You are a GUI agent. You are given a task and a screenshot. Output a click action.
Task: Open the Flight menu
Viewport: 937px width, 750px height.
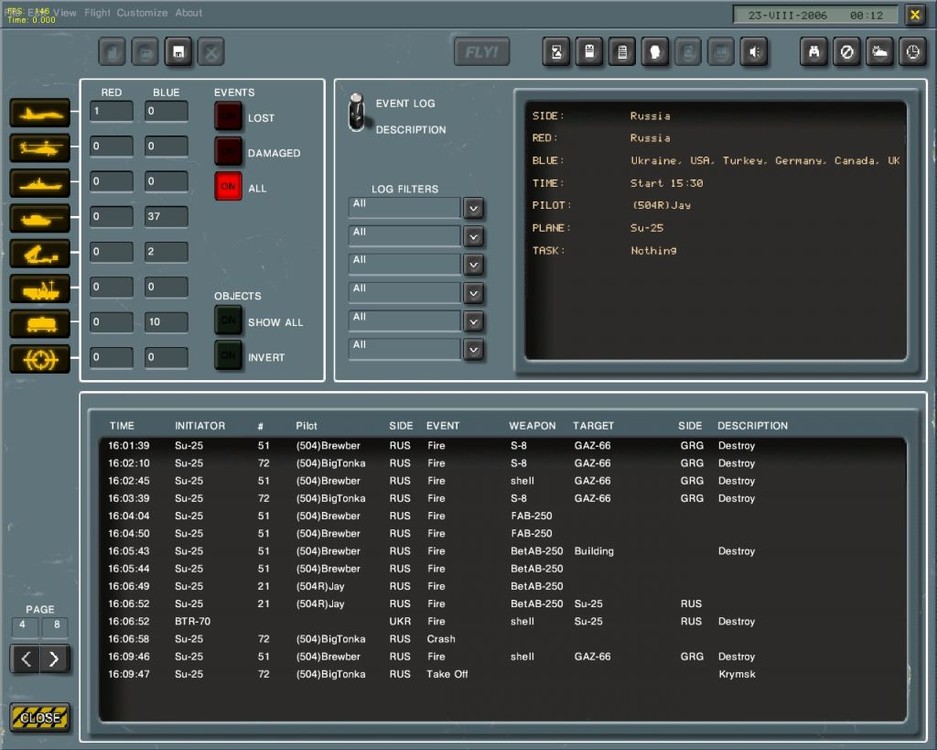click(97, 13)
